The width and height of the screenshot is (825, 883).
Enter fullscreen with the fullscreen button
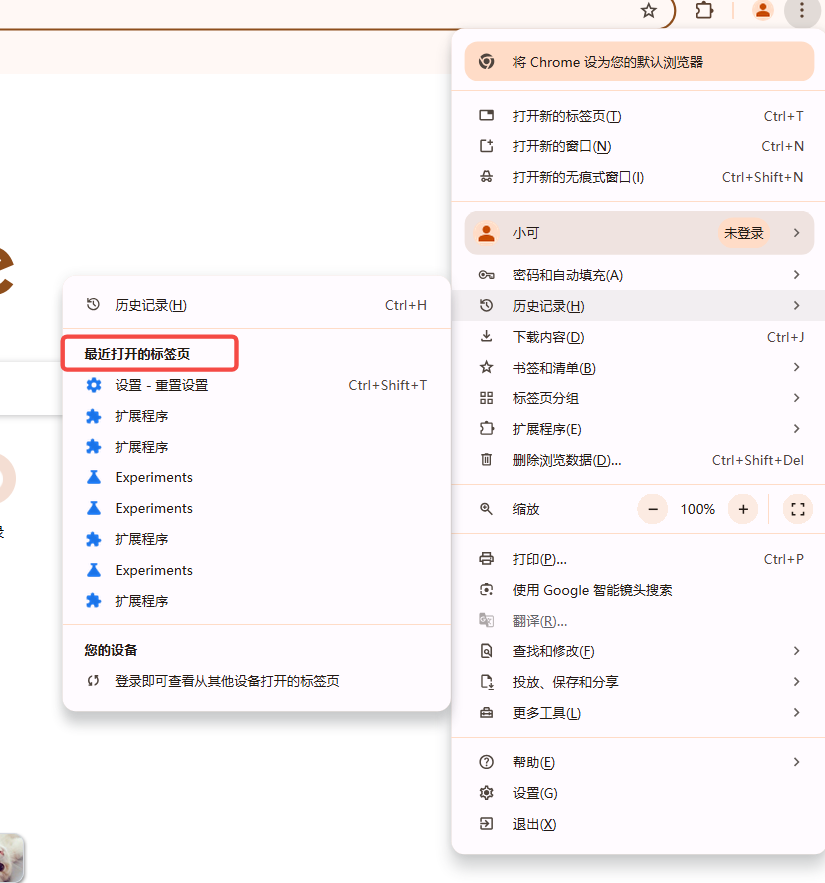[x=797, y=509]
